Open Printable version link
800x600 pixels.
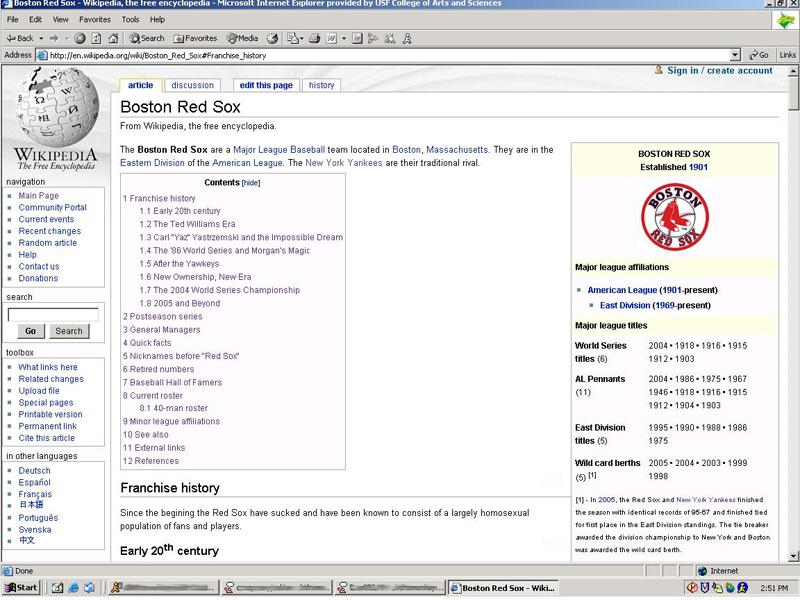pos(50,414)
